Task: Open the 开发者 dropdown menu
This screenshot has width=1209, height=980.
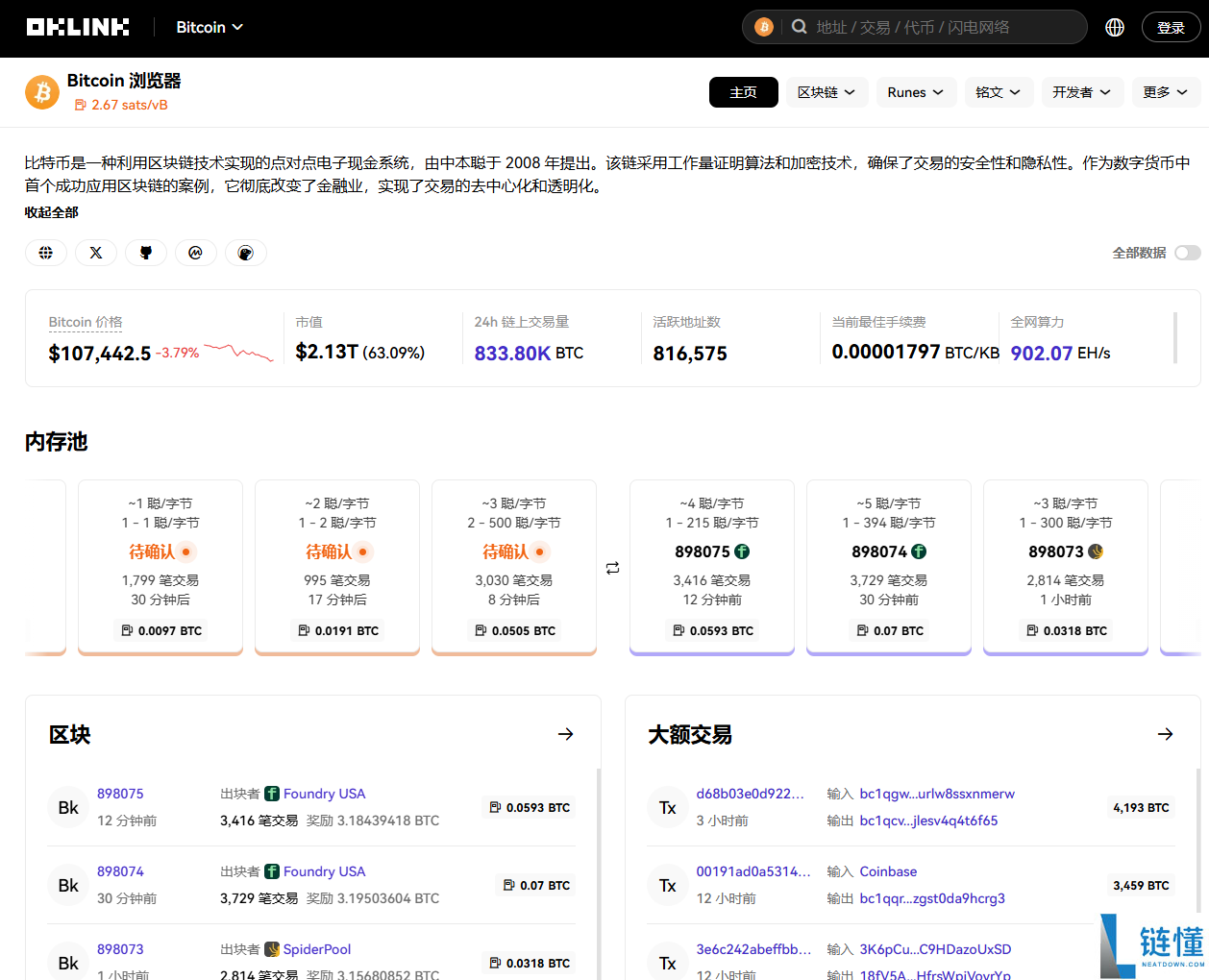Action: coord(1082,92)
